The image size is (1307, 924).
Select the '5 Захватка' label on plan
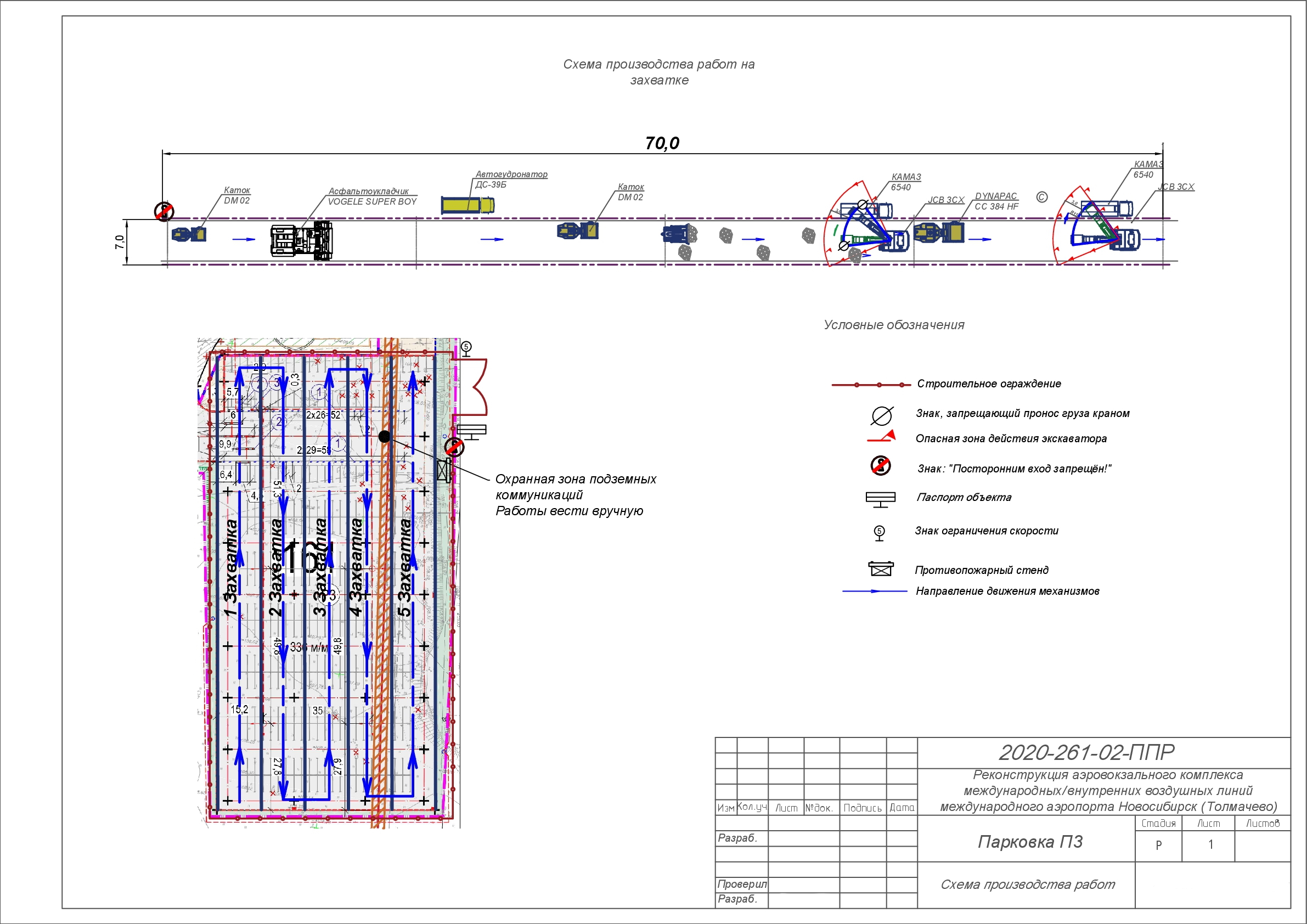(404, 567)
